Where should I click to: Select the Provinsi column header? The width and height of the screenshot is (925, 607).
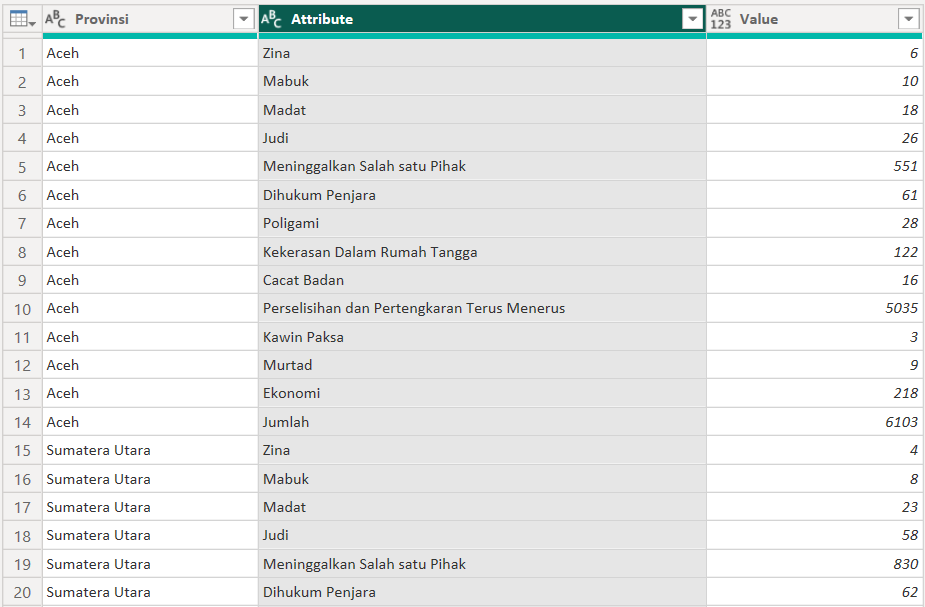(x=140, y=19)
